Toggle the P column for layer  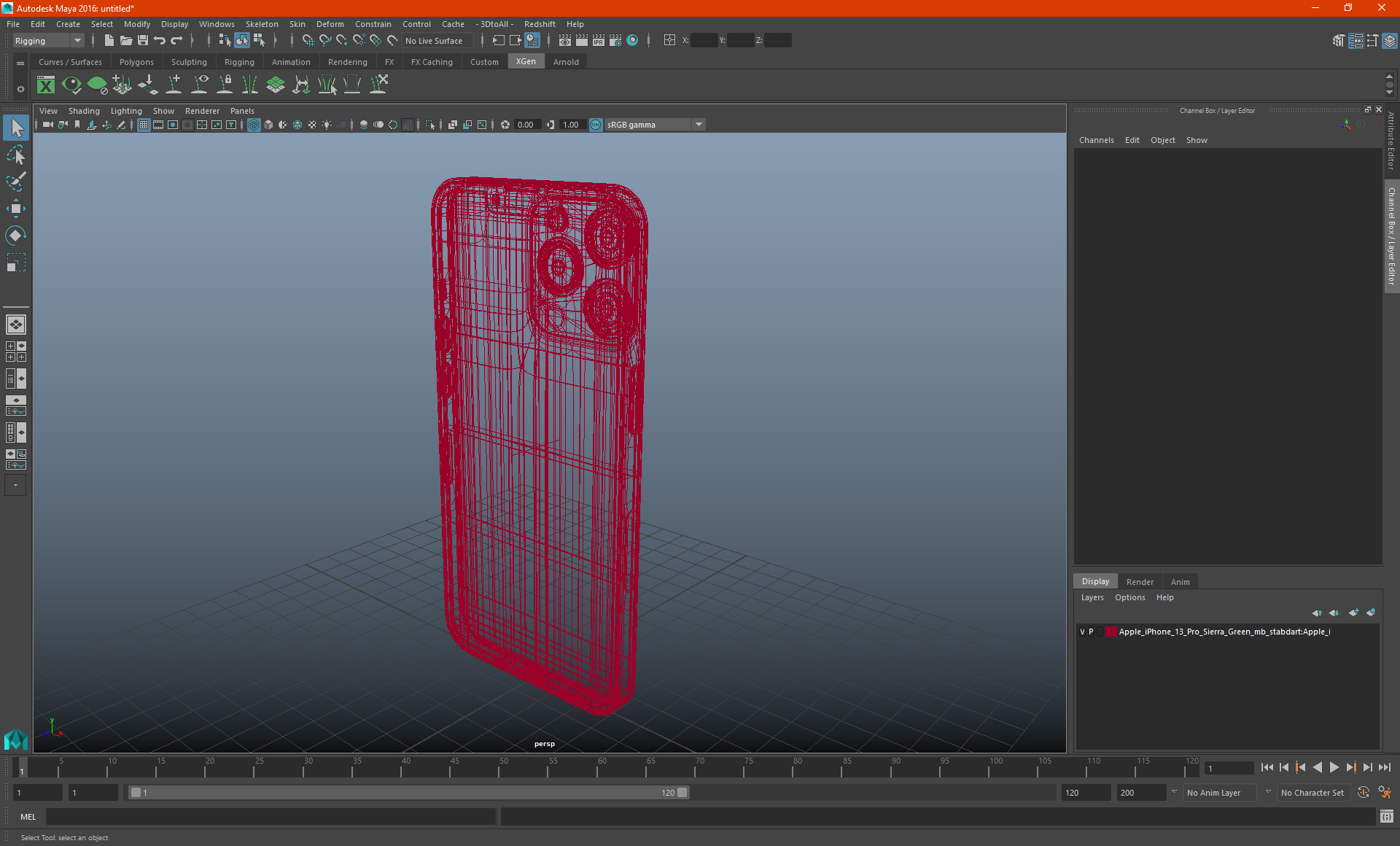(1092, 631)
